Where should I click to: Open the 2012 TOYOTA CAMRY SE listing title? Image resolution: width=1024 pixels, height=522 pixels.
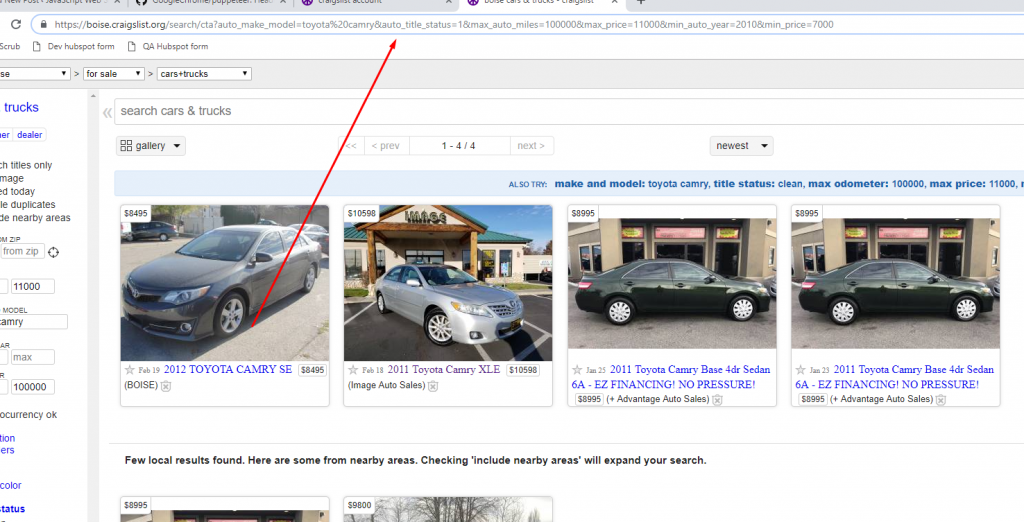[x=228, y=370]
